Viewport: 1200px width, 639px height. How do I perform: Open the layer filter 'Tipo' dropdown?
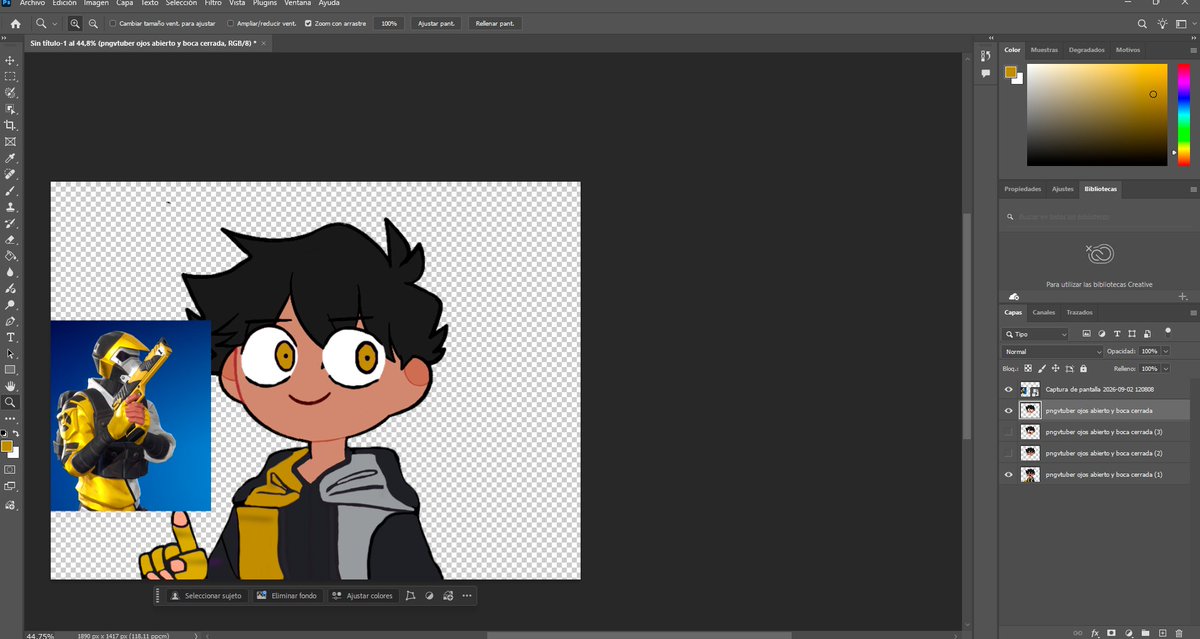pyautogui.click(x=1036, y=334)
